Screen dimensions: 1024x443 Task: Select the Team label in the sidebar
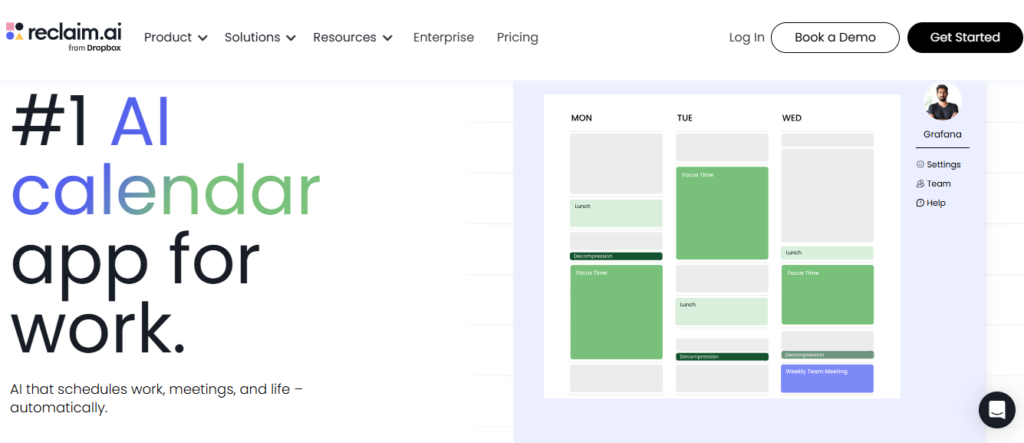(938, 184)
